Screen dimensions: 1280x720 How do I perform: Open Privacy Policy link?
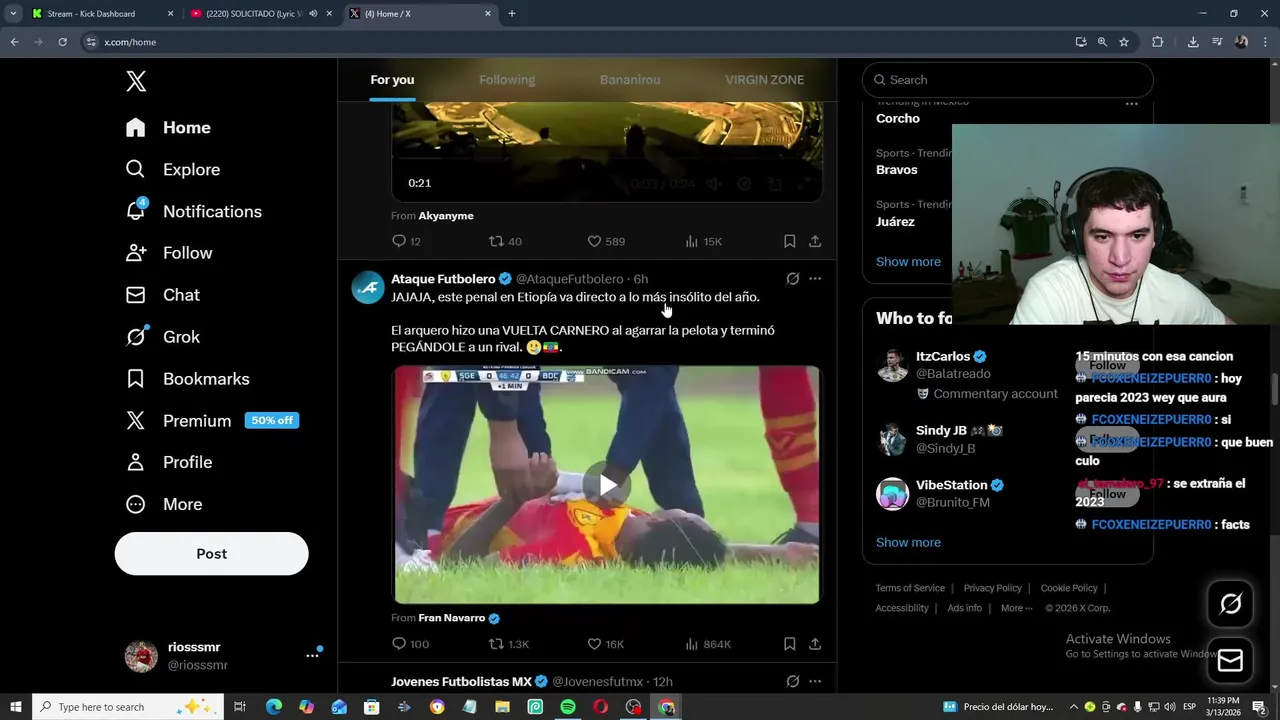tap(992, 588)
